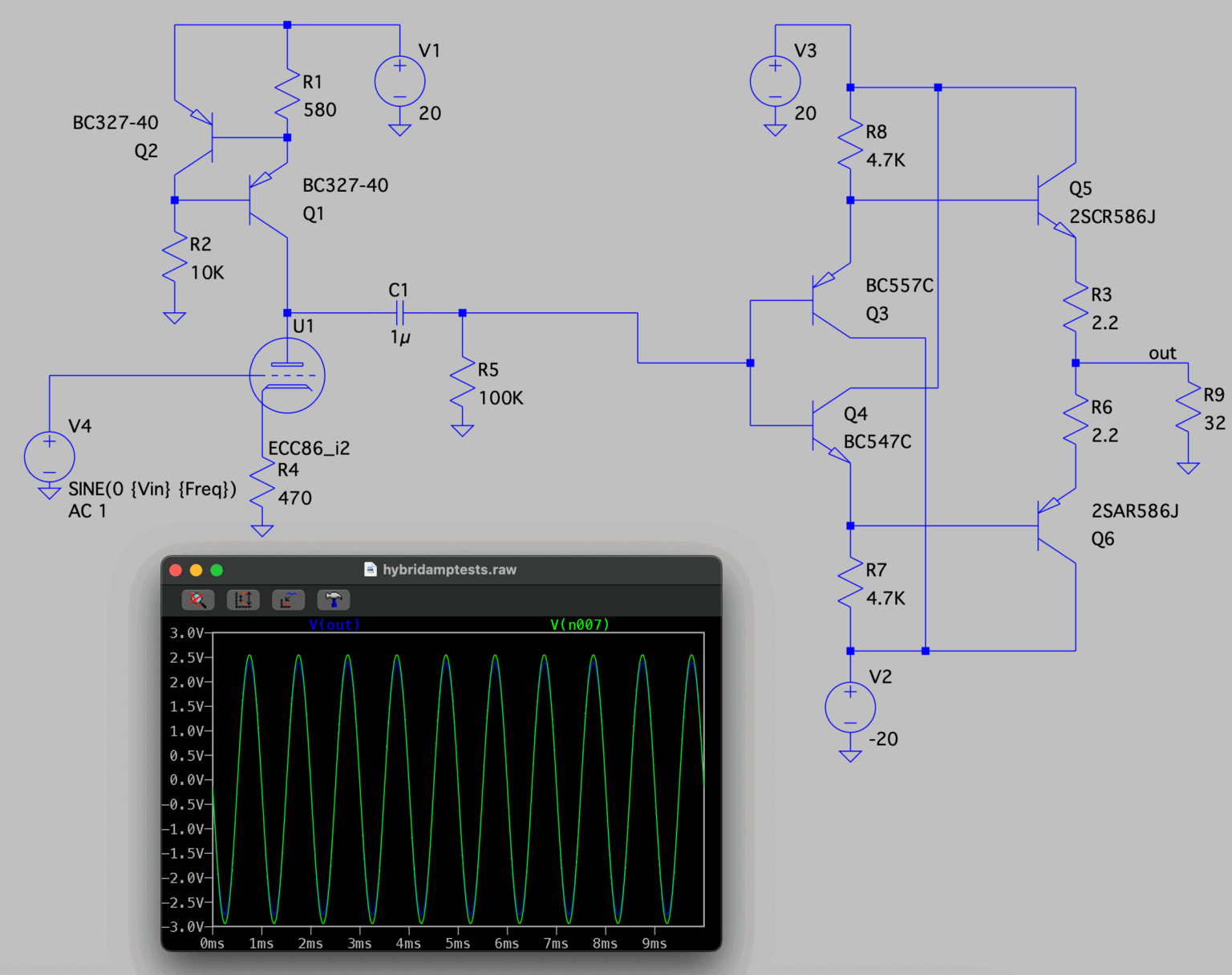Select the R9 32 ohm load resistor

point(1188,410)
